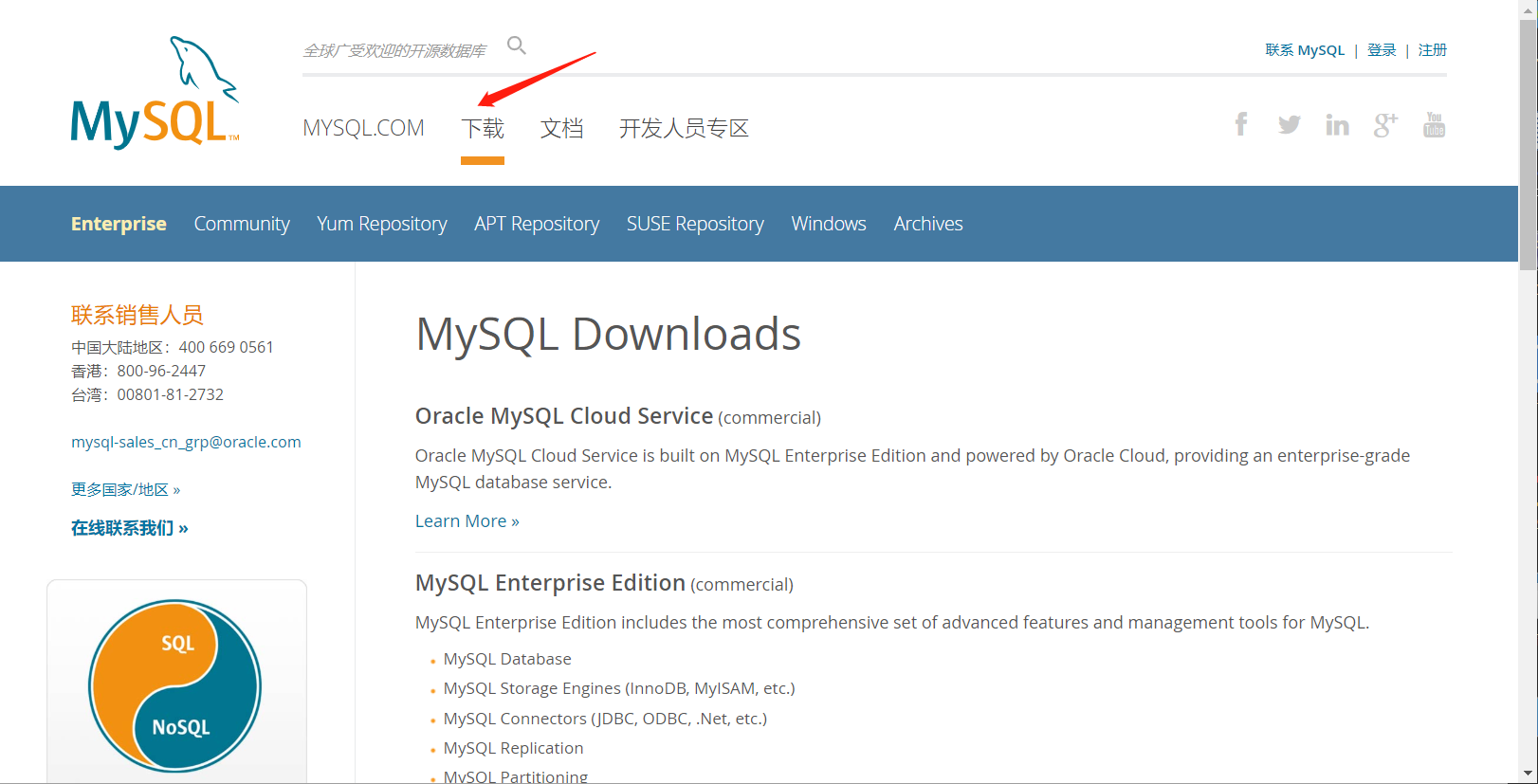The width and height of the screenshot is (1538, 784).
Task: Open the Archives tab
Action: tap(928, 224)
